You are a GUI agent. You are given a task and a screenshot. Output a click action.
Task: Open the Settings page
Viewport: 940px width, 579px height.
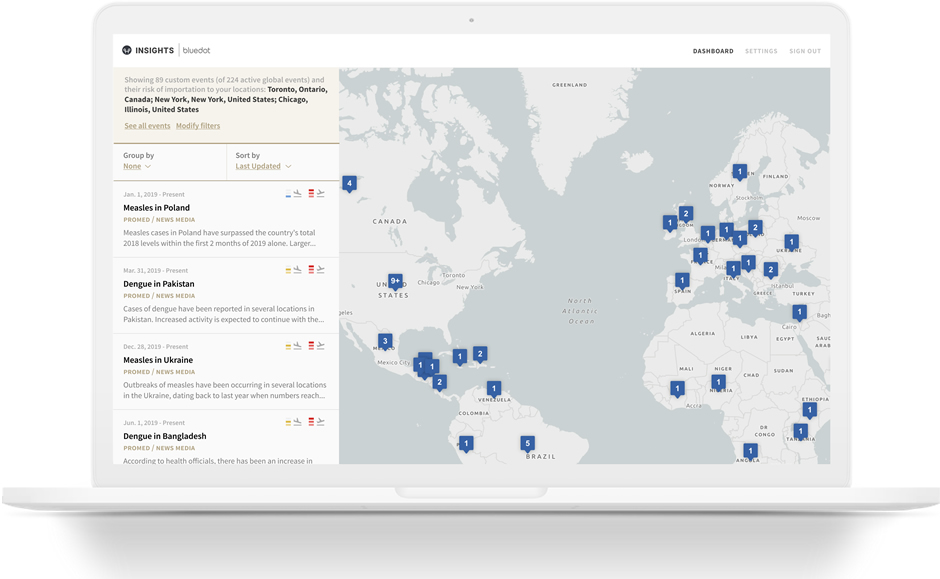click(761, 51)
